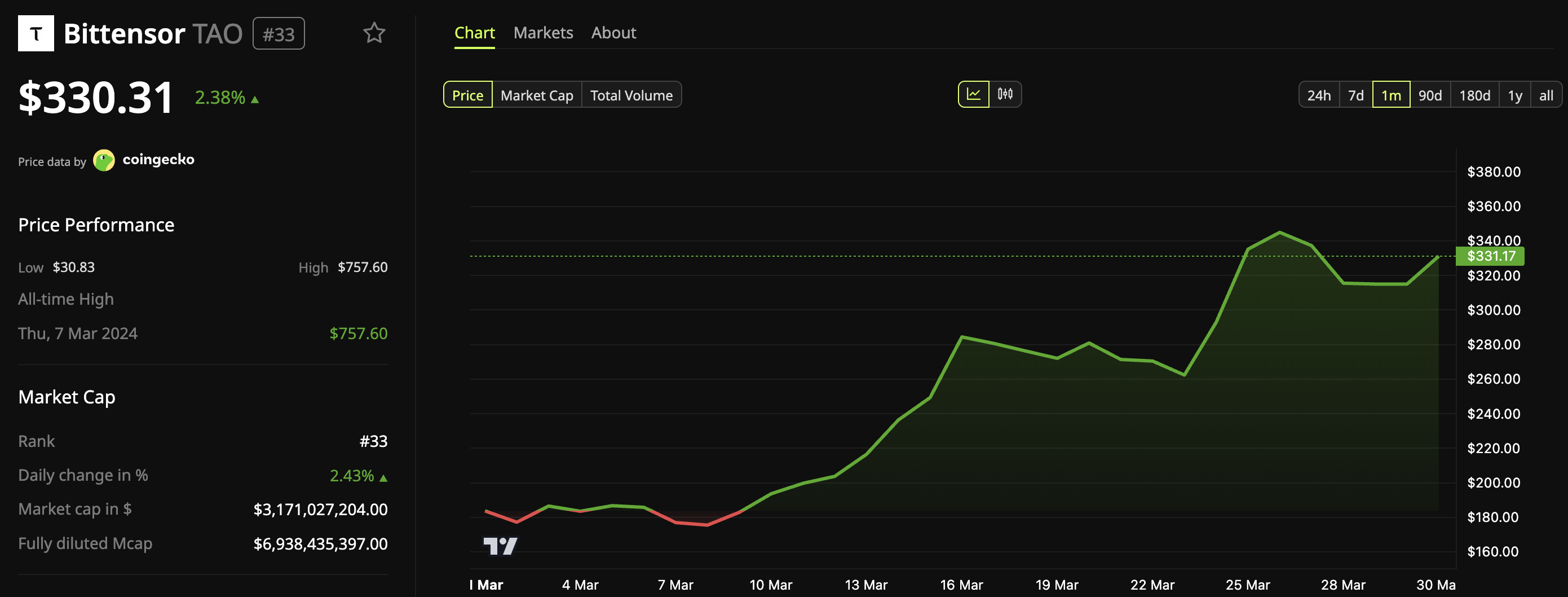Open the CoinGecko logo link

144,160
